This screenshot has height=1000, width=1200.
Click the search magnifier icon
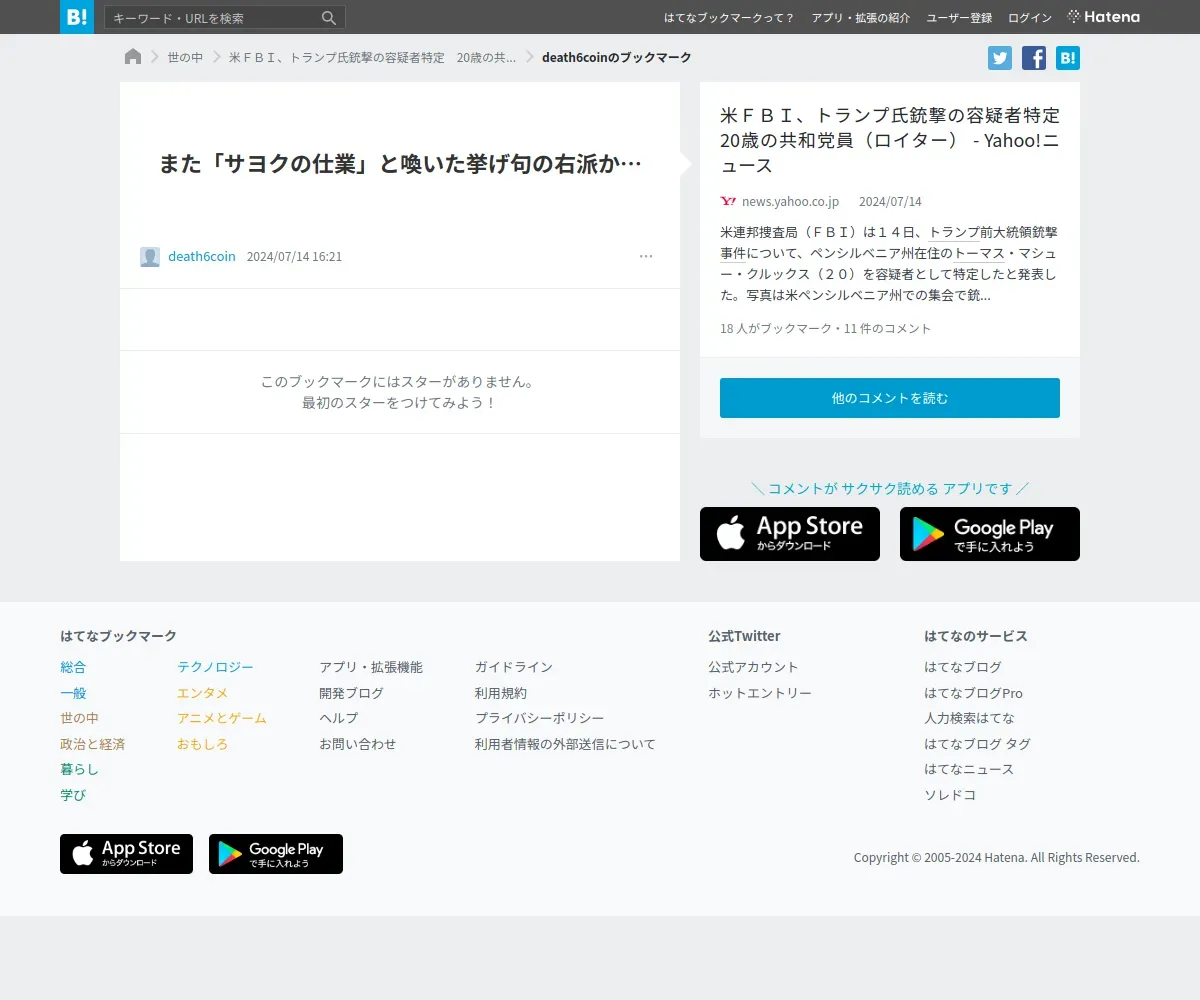[x=329, y=18]
